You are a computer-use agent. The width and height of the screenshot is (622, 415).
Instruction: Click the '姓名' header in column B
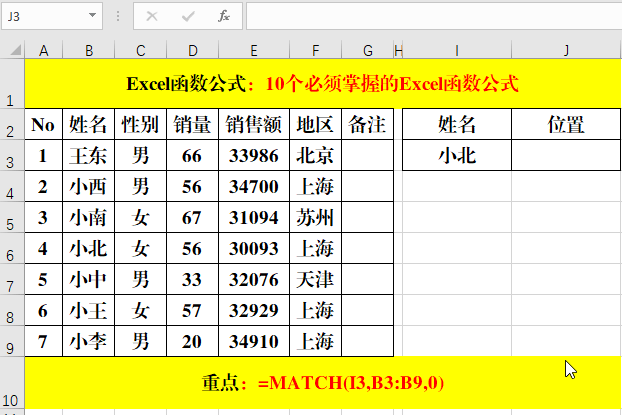(x=88, y=124)
